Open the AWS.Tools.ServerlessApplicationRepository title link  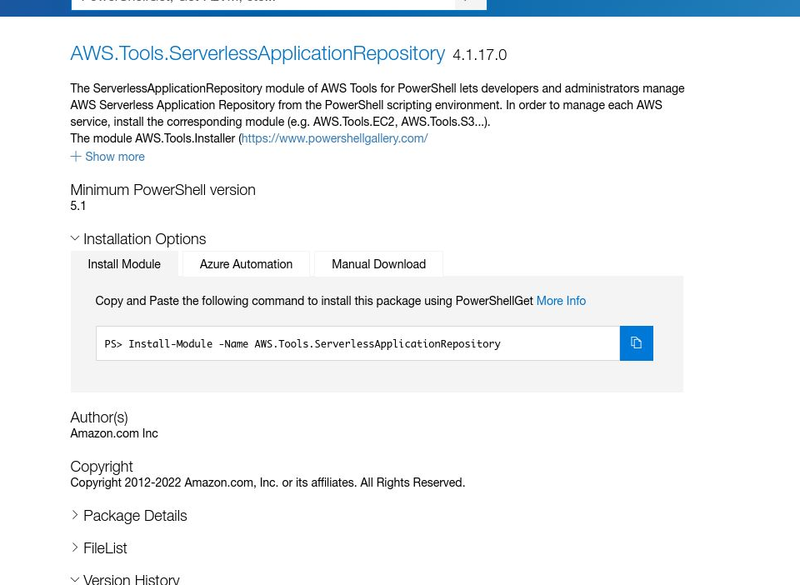point(258,54)
